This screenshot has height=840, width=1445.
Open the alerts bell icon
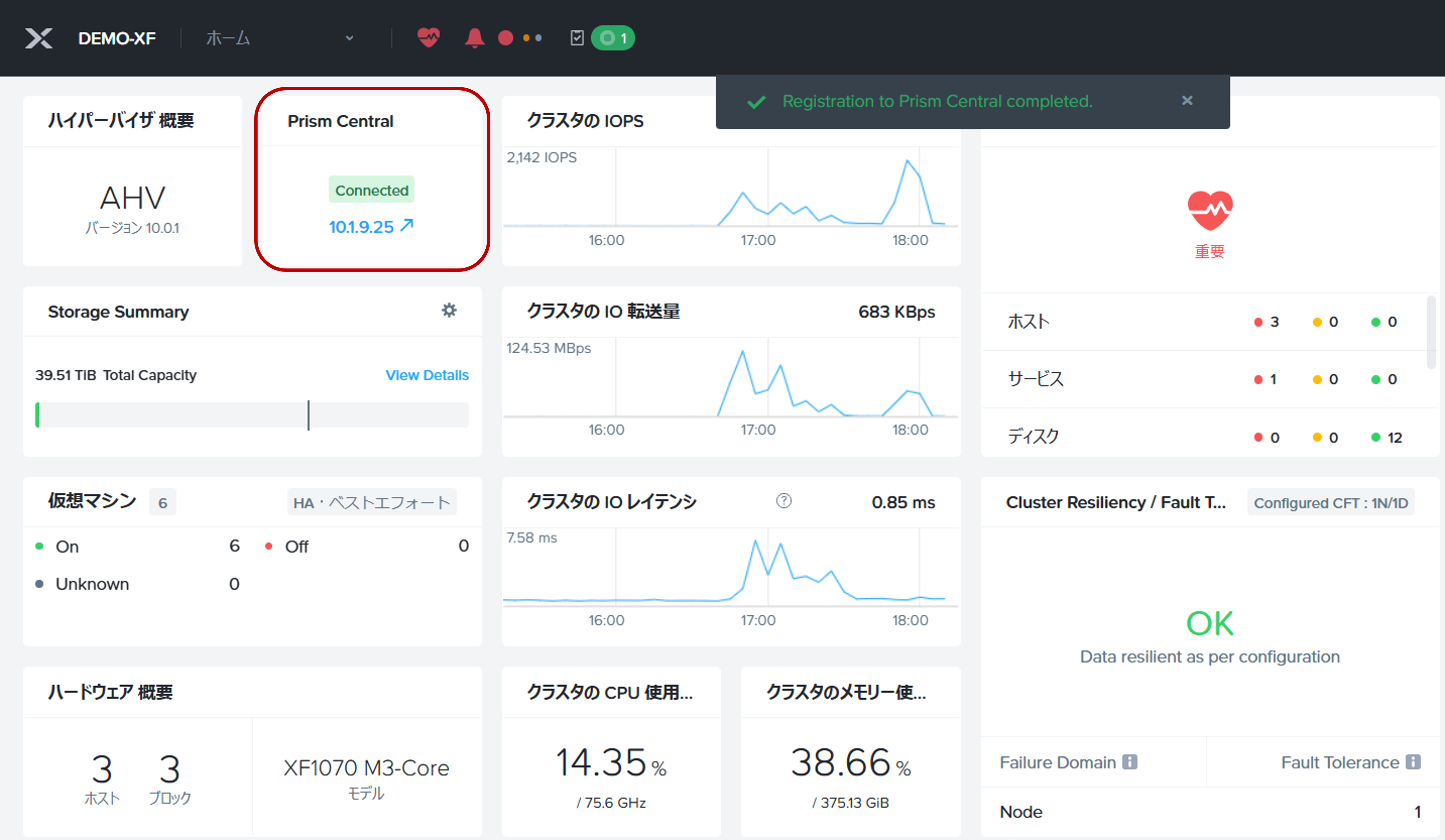[474, 38]
